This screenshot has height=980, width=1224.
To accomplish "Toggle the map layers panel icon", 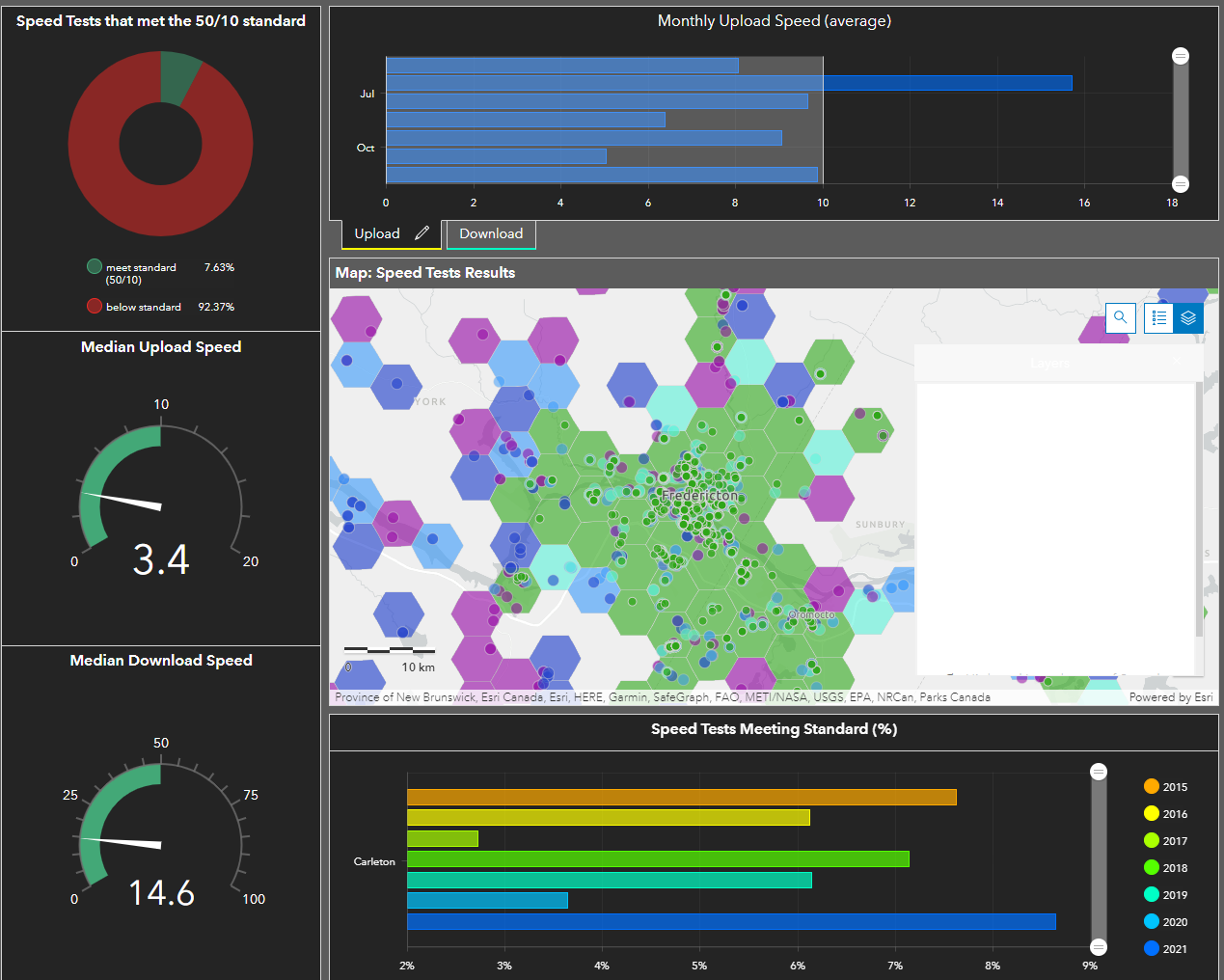I will 1188,317.
